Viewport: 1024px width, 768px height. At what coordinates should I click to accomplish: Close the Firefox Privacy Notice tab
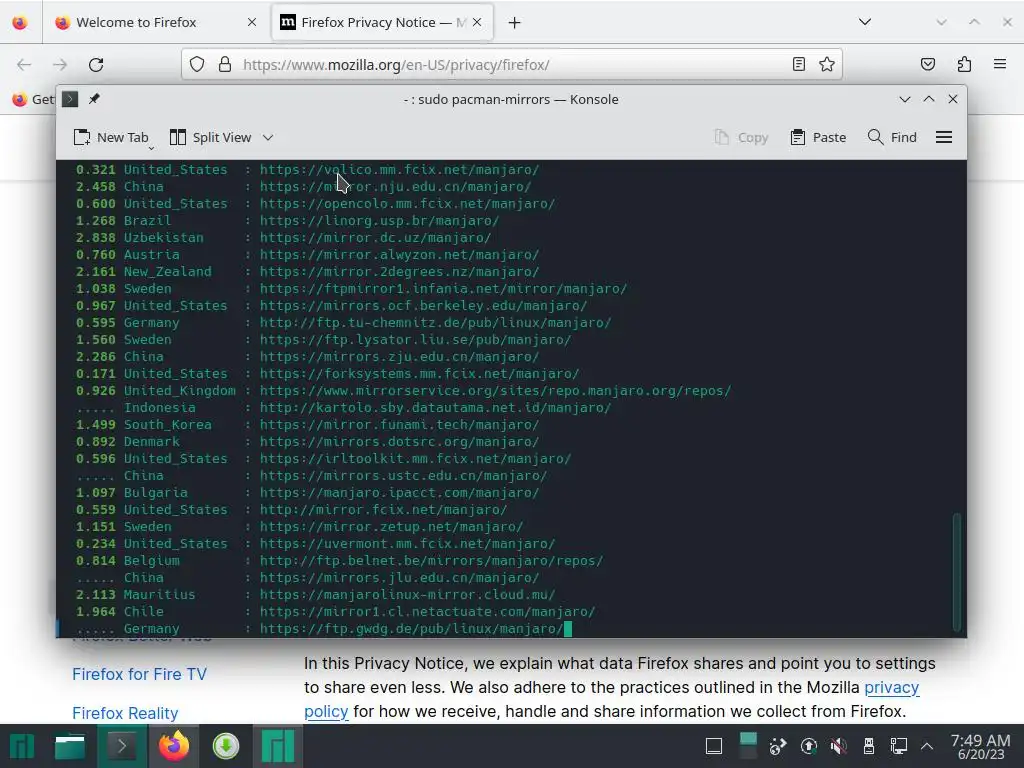(477, 22)
